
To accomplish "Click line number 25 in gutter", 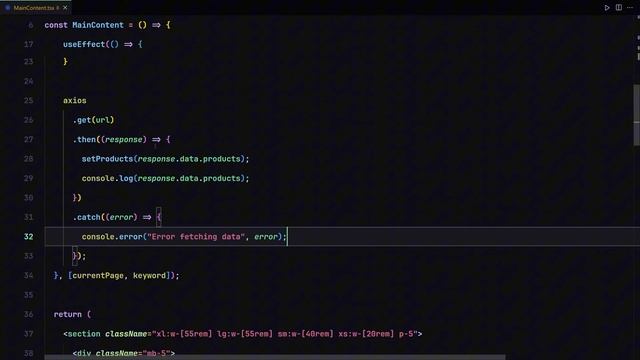I will pyautogui.click(x=29, y=100).
